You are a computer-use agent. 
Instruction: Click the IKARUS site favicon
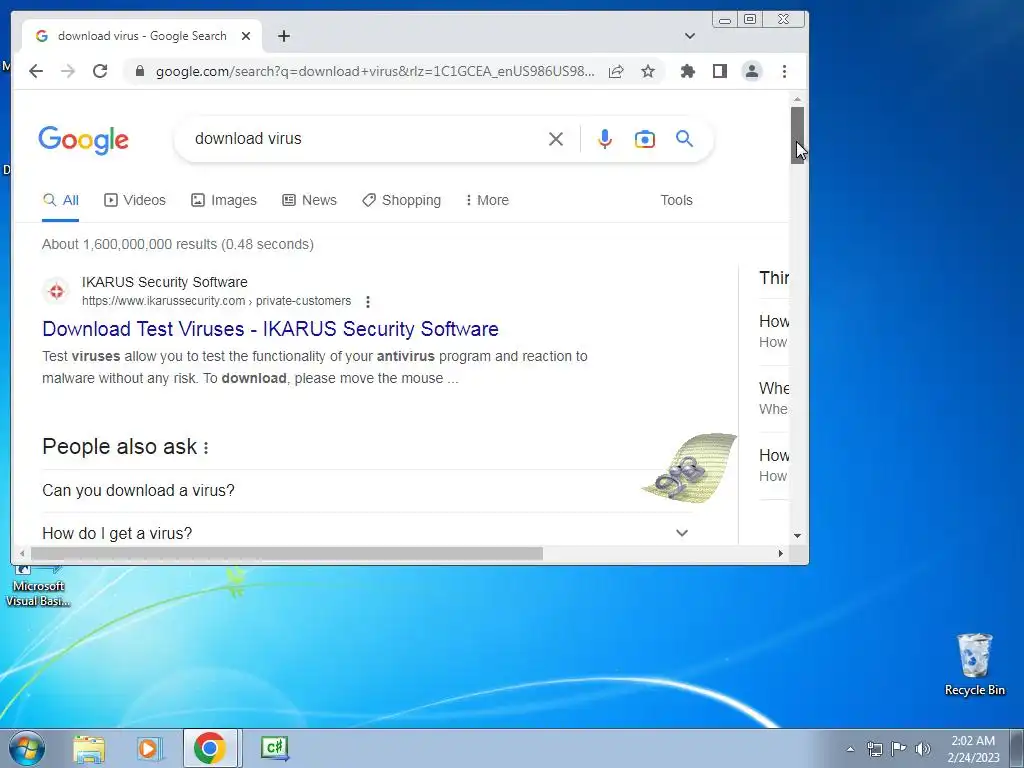[x=56, y=291]
